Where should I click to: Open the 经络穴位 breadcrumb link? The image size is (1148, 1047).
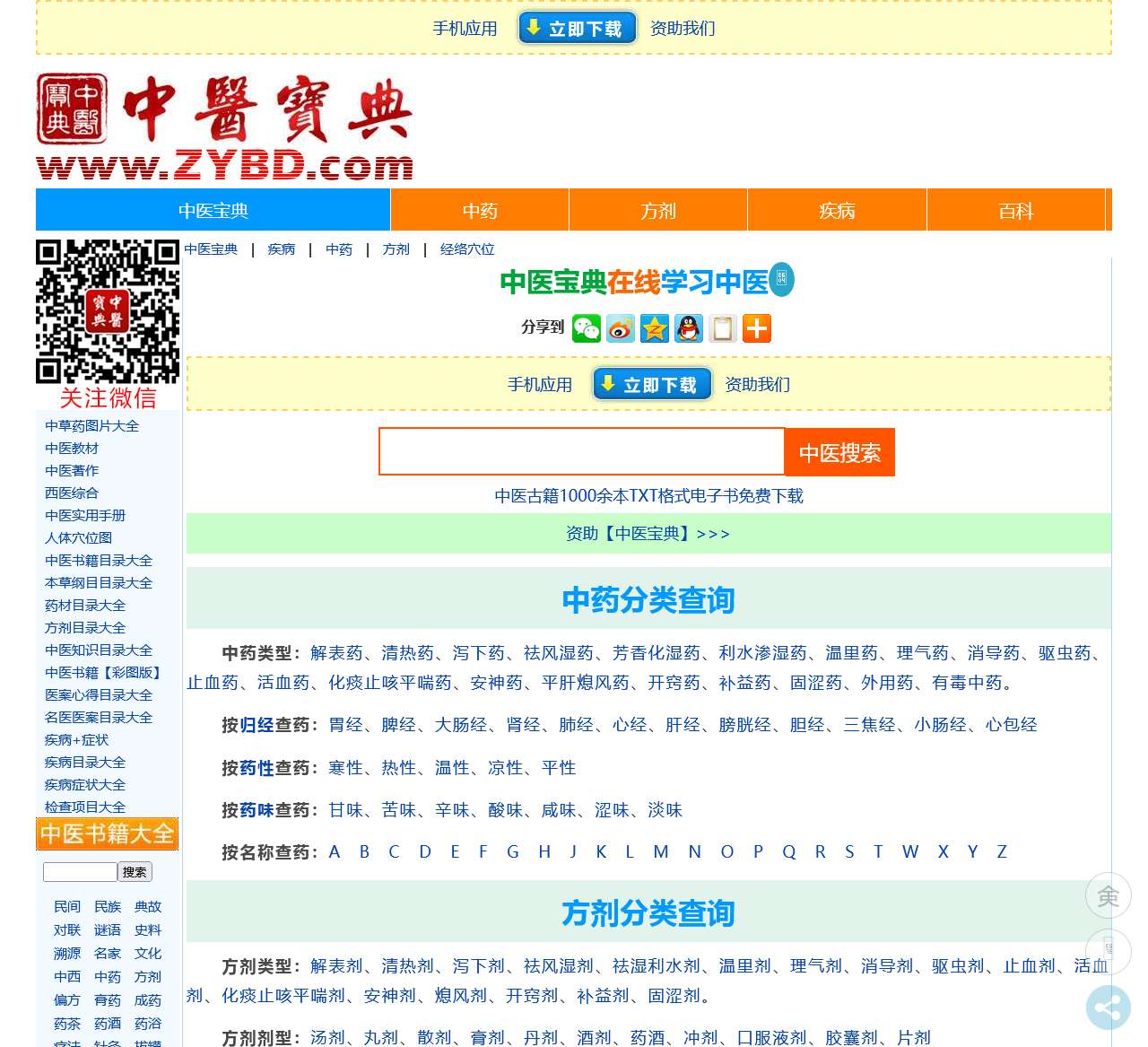click(x=465, y=249)
